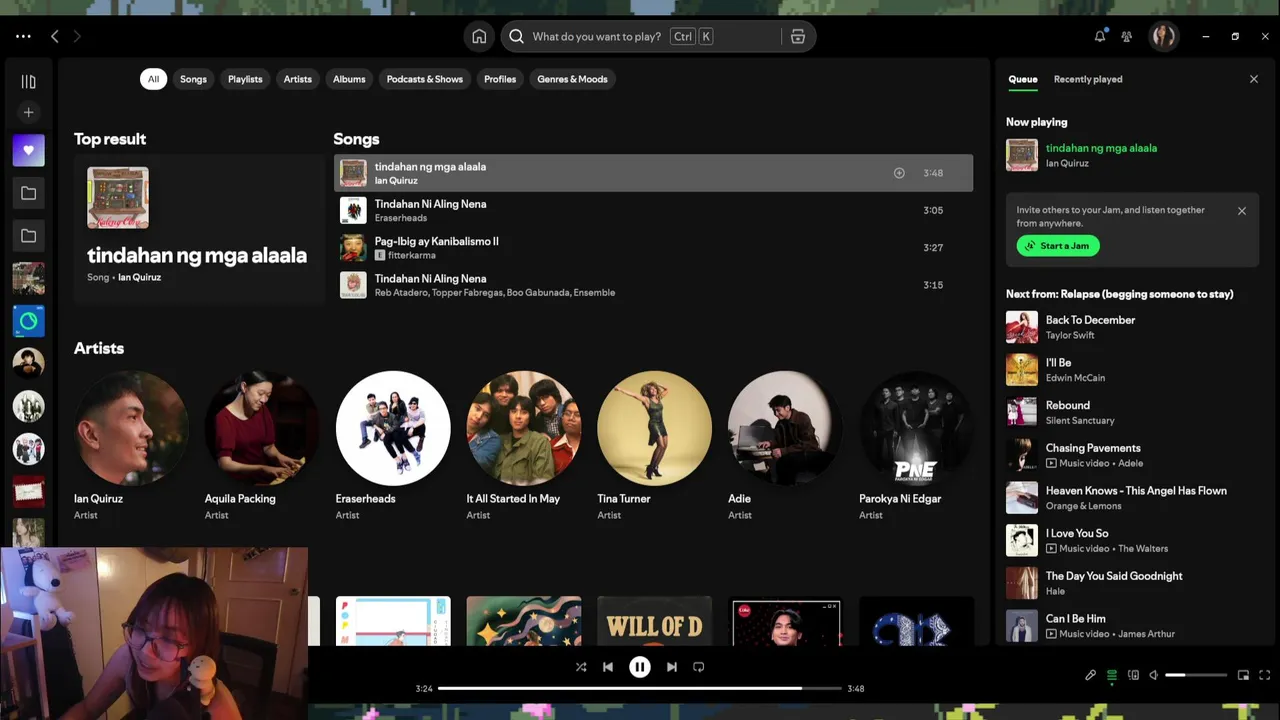Play Pag-Ibig ay Kanibalismo II
The height and width of the screenshot is (720, 1280).
[x=653, y=248]
